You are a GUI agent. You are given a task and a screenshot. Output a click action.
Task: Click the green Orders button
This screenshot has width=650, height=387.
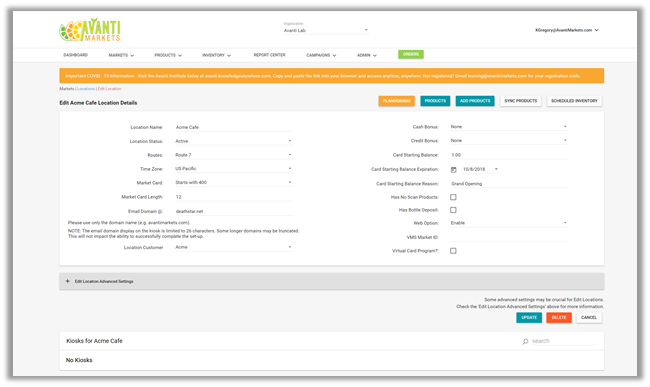[x=411, y=54]
